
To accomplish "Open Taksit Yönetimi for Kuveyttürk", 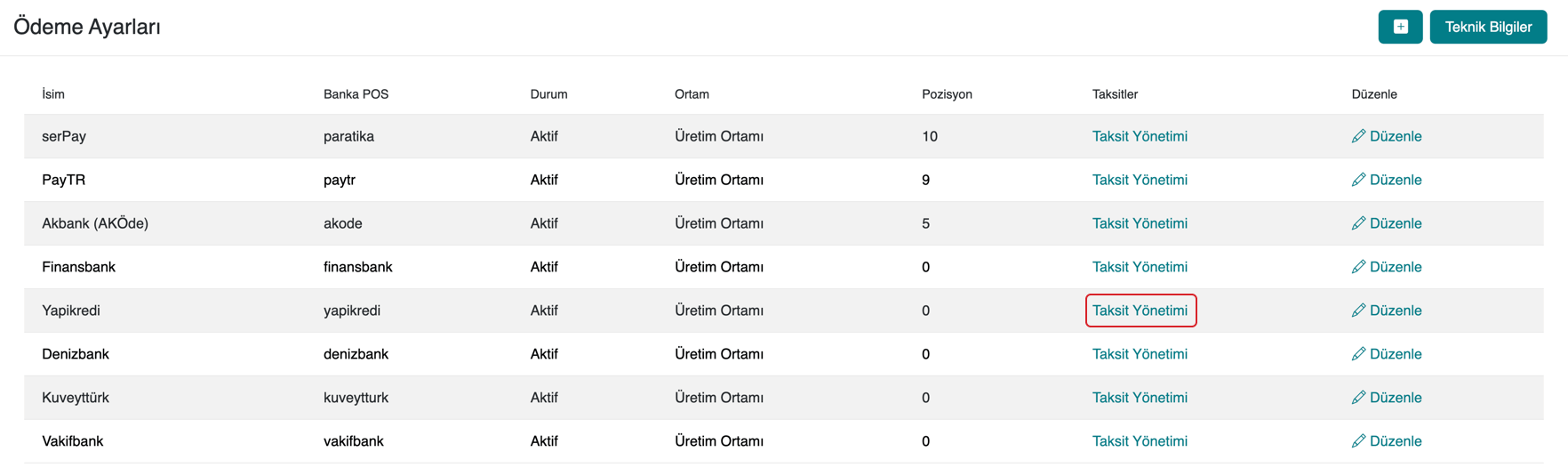I will click(x=1140, y=398).
